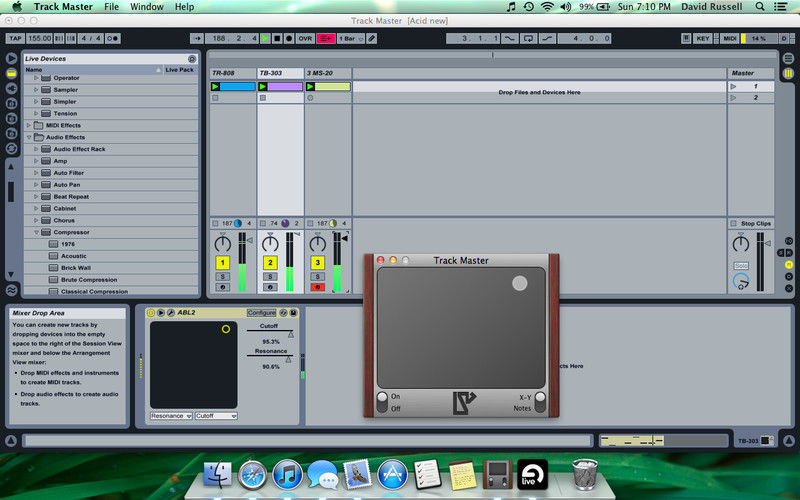Launch the blue TR-808 clip
Screen dimensions: 800x500
click(215, 87)
